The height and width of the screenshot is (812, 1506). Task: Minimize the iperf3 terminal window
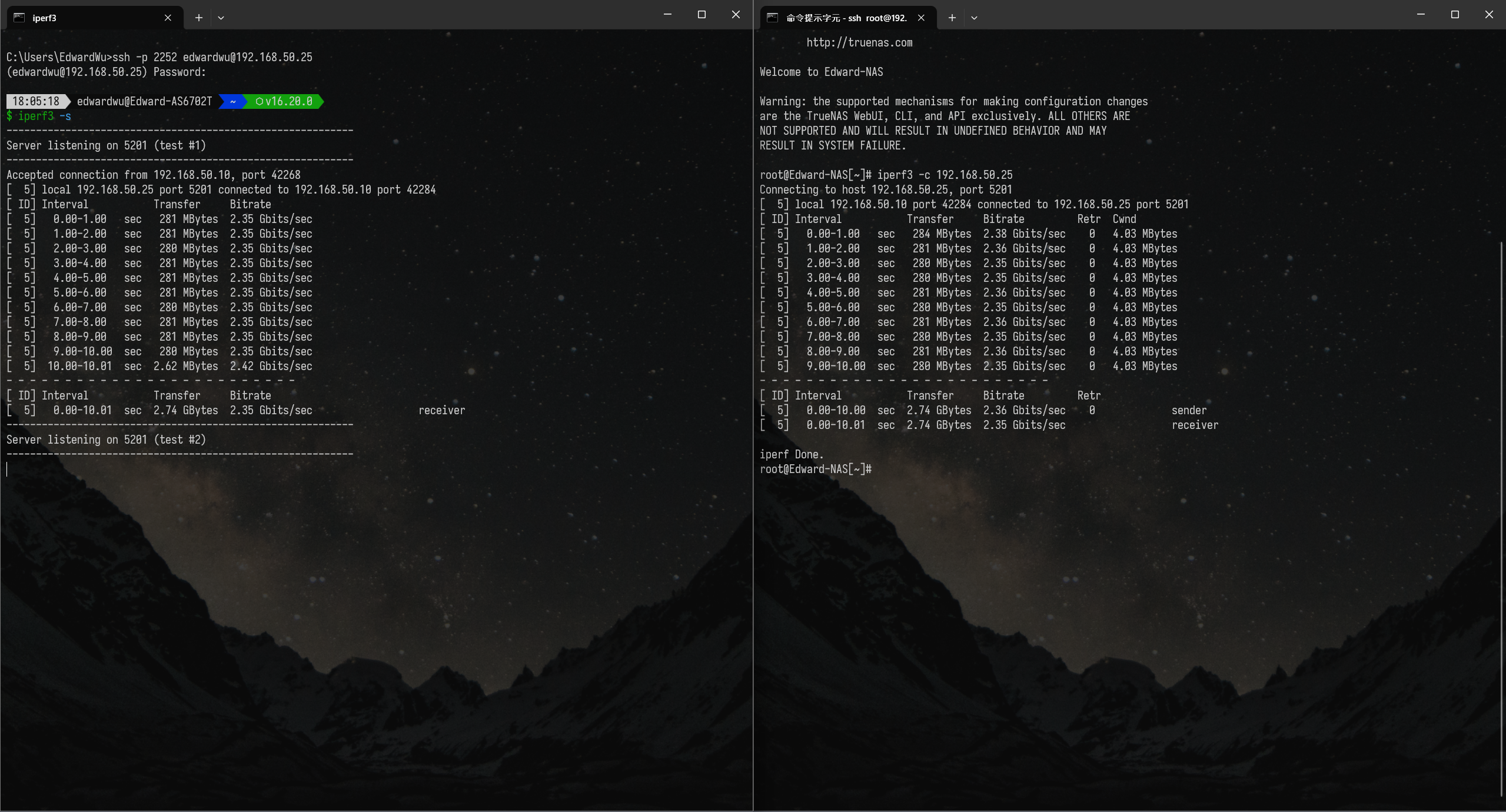667,15
